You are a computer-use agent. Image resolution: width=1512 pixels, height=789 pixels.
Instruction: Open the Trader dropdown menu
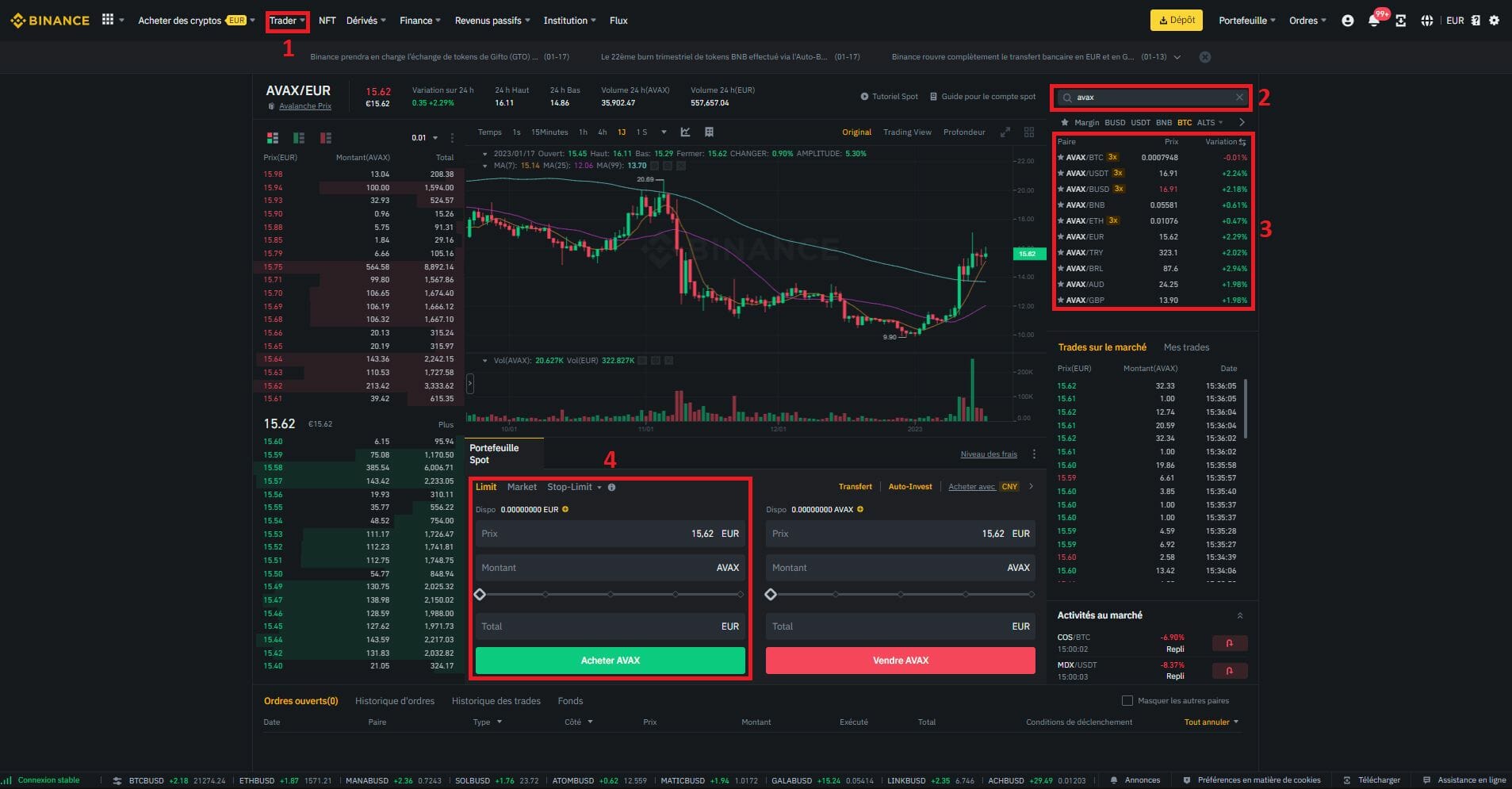[287, 21]
